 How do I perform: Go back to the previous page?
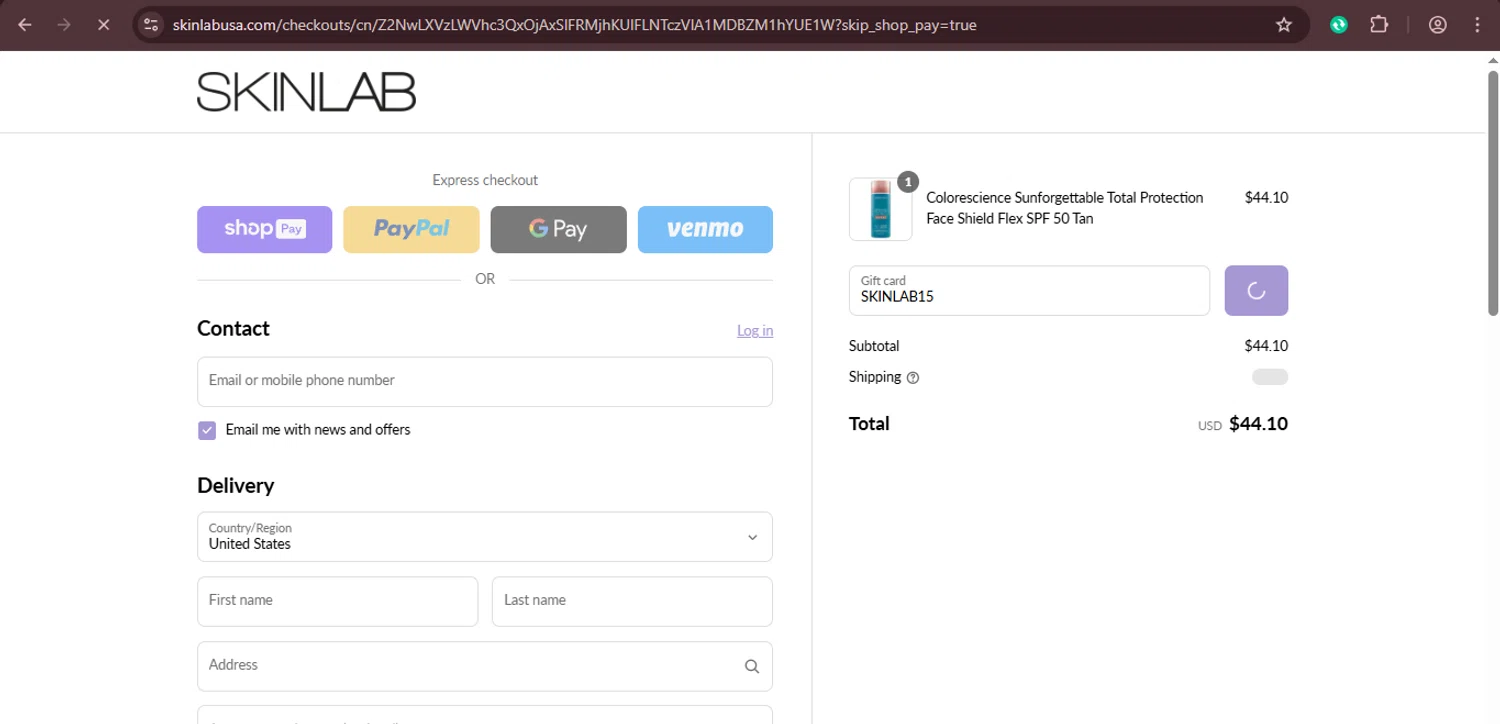25,25
